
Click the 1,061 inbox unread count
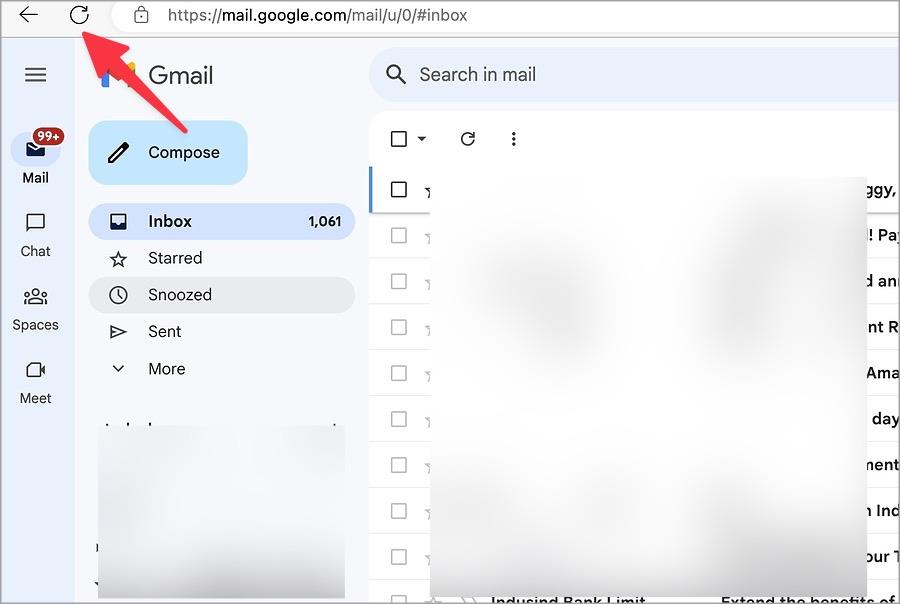point(324,222)
